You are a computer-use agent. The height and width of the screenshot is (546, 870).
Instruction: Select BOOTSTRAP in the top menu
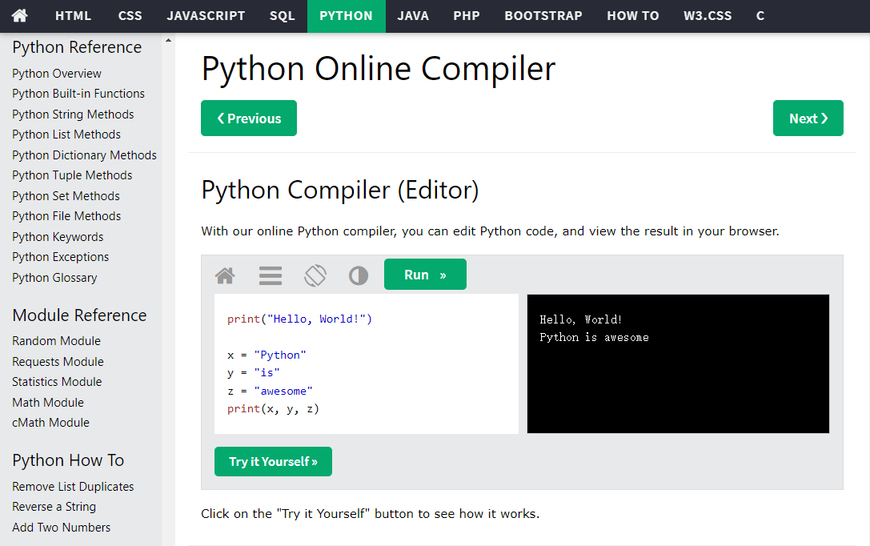[x=543, y=16]
